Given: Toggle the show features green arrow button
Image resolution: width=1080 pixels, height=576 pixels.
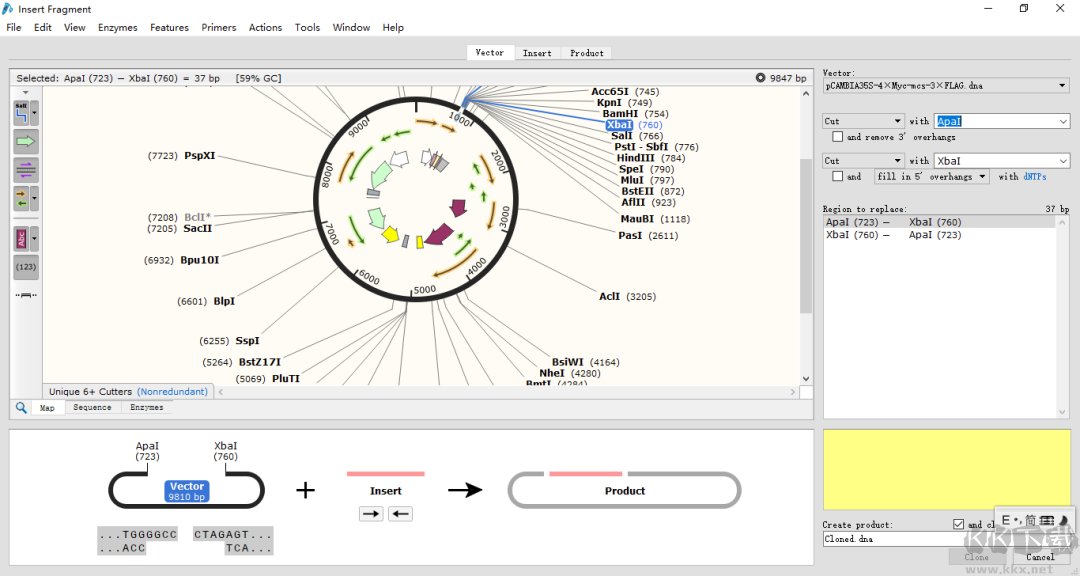Looking at the screenshot, I should pyautogui.click(x=25, y=142).
